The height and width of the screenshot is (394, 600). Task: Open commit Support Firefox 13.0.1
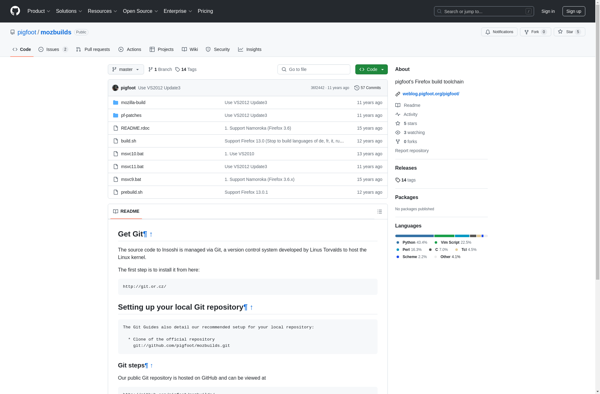(x=246, y=192)
